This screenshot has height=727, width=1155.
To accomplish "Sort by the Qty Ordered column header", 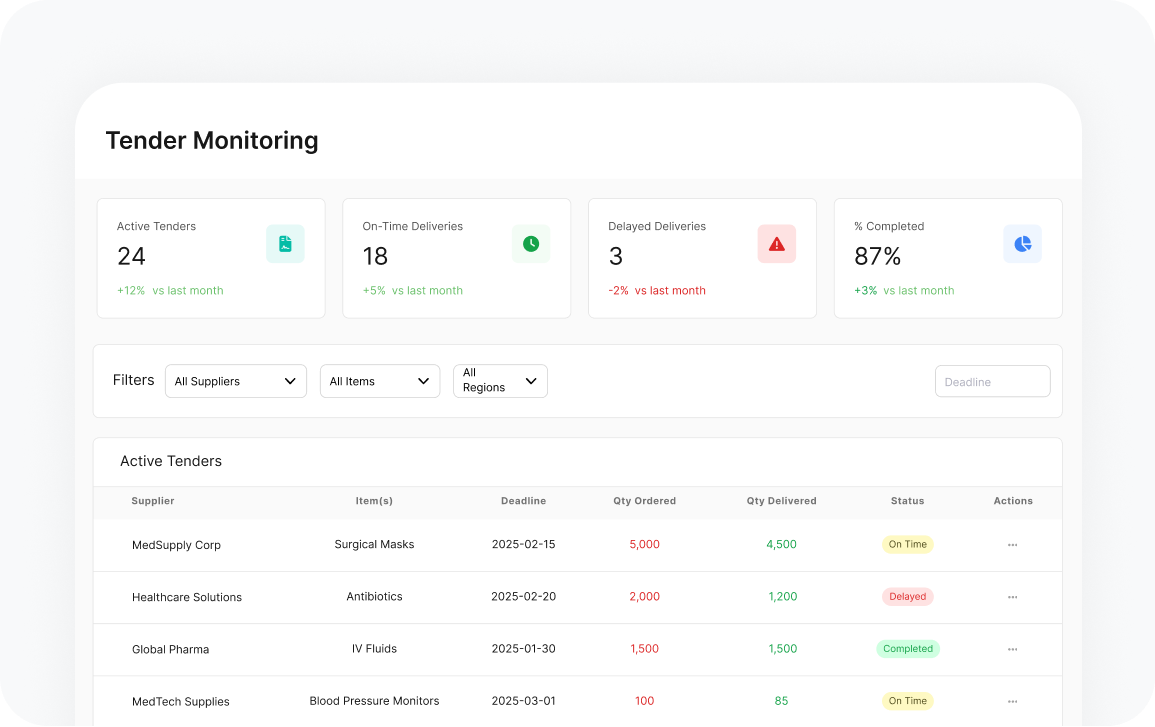I will point(644,501).
